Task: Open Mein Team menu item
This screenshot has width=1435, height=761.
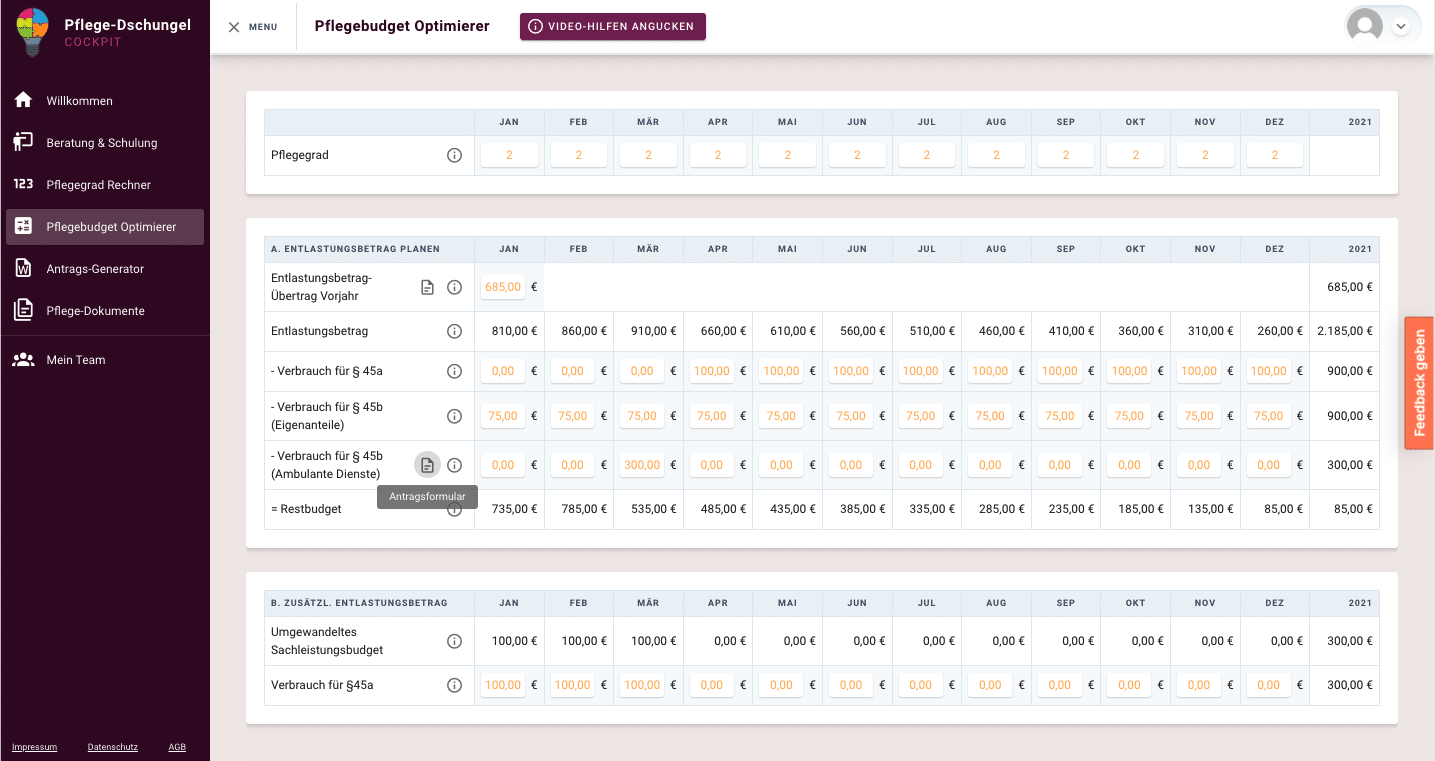Action: (x=105, y=359)
